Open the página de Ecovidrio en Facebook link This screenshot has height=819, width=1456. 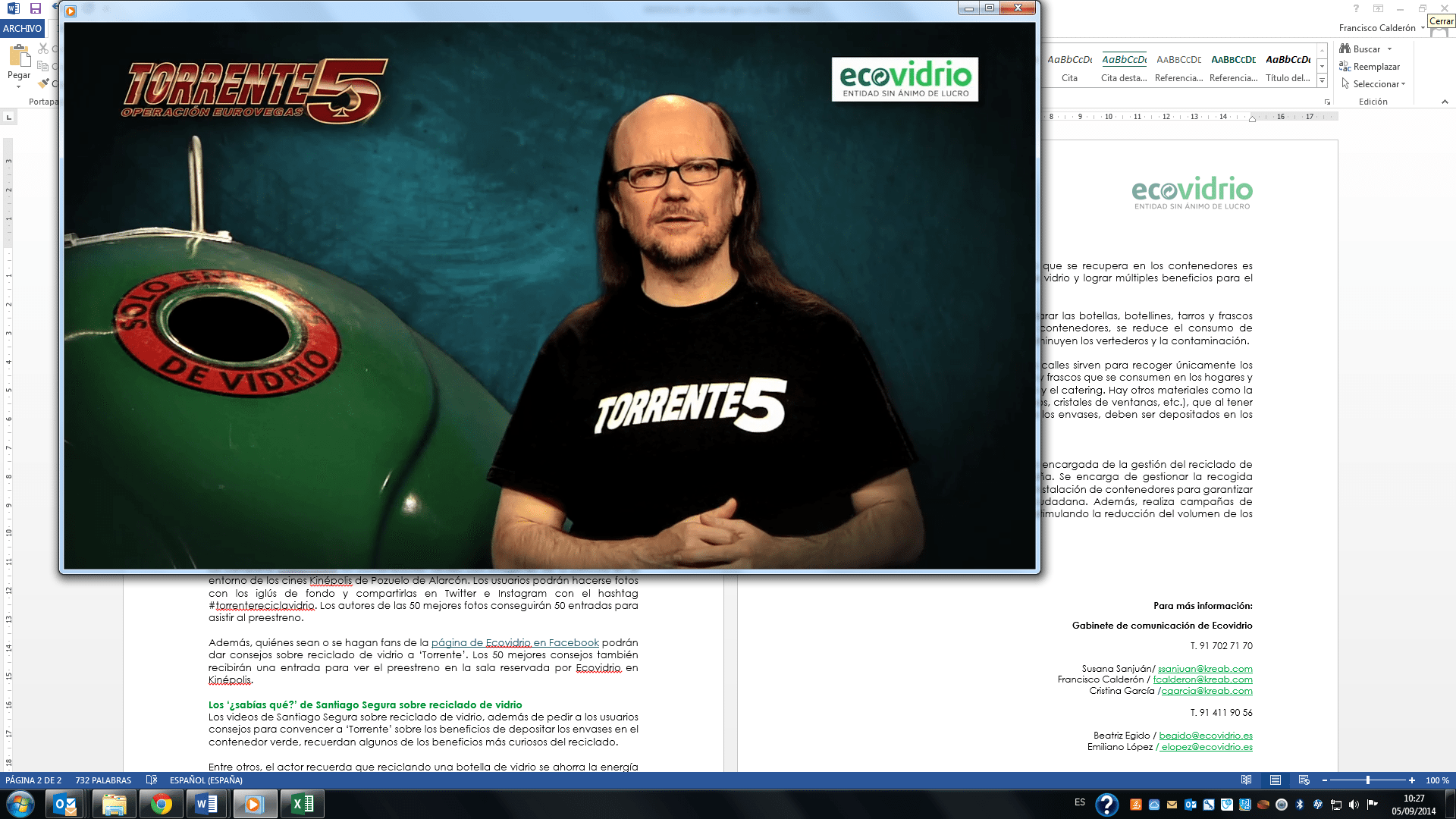[x=515, y=642]
